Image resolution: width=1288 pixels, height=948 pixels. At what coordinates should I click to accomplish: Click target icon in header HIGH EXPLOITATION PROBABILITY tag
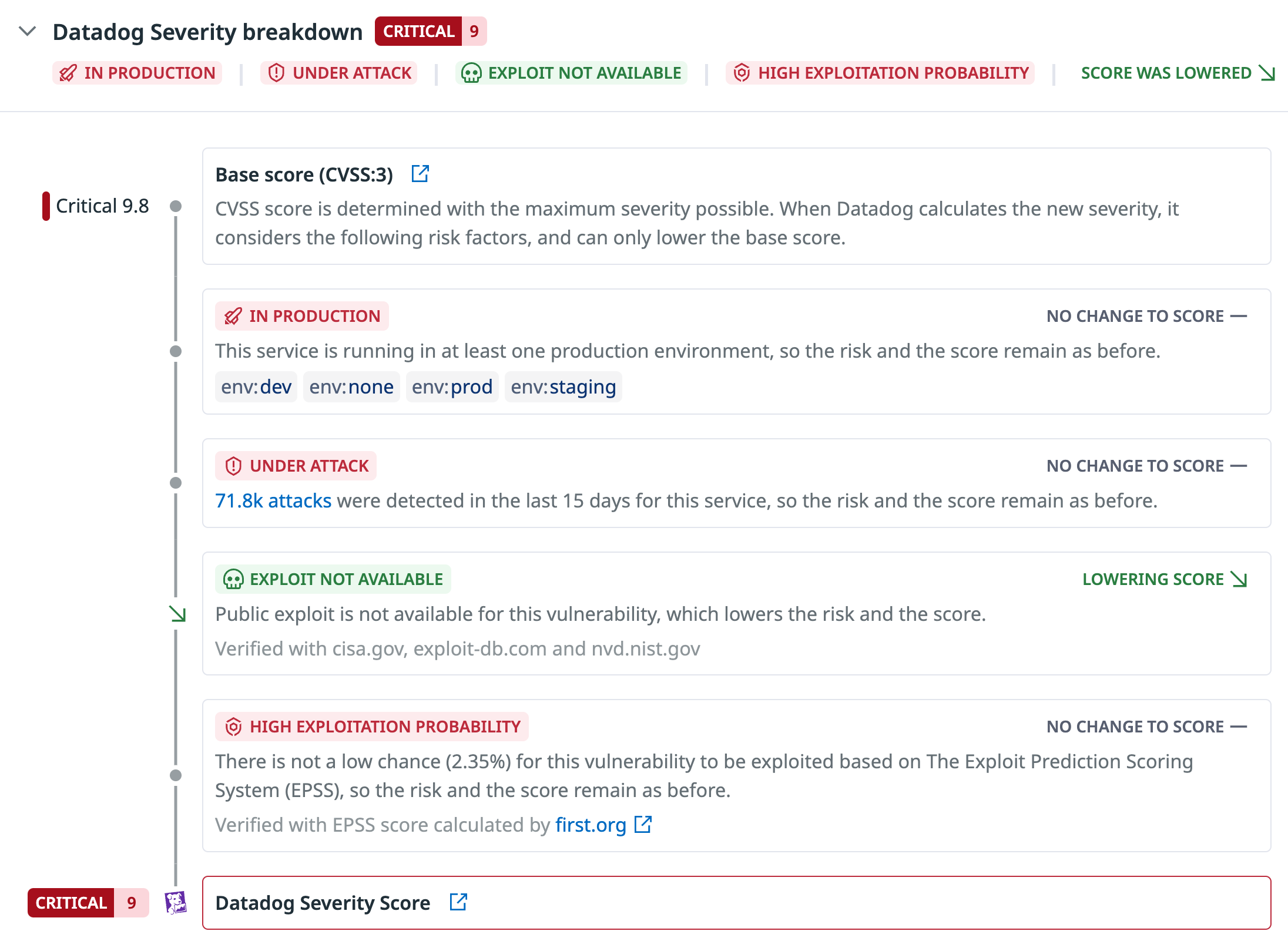click(742, 73)
